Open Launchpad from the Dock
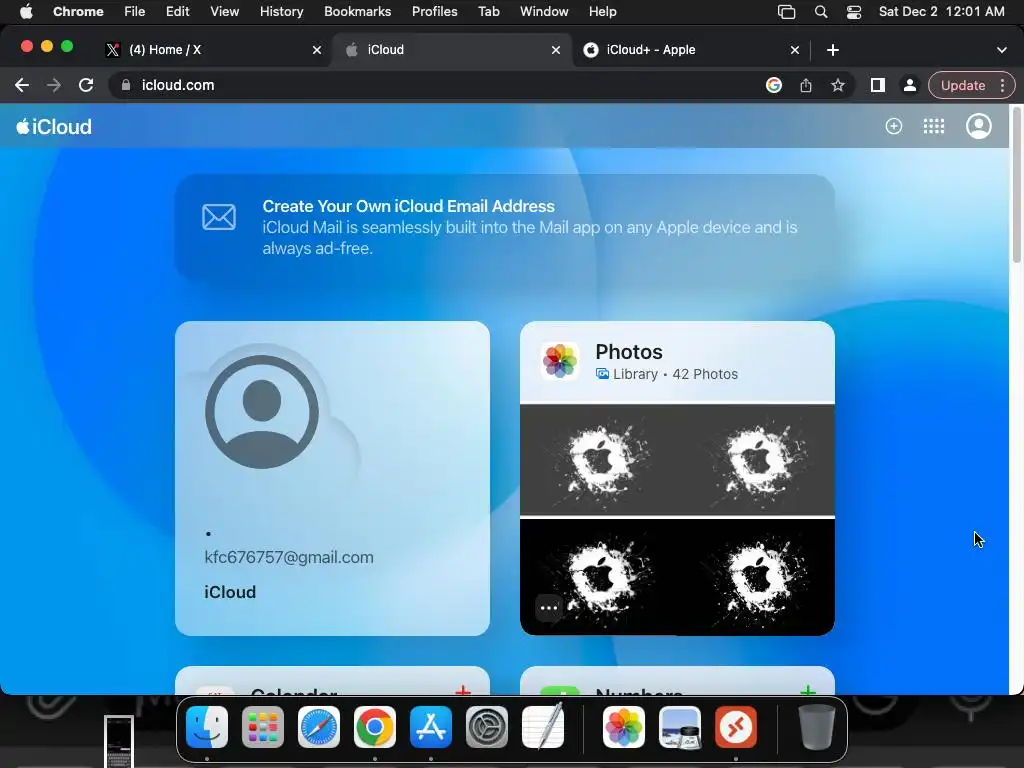1024x768 pixels. 263,727
